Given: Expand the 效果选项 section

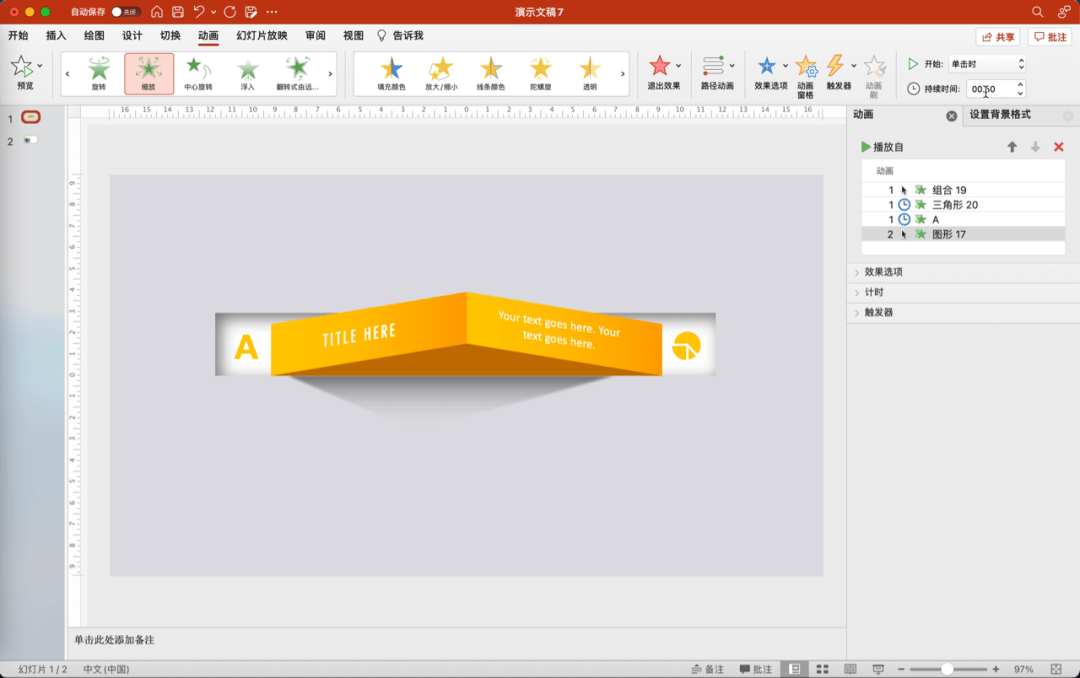Looking at the screenshot, I should [883, 272].
